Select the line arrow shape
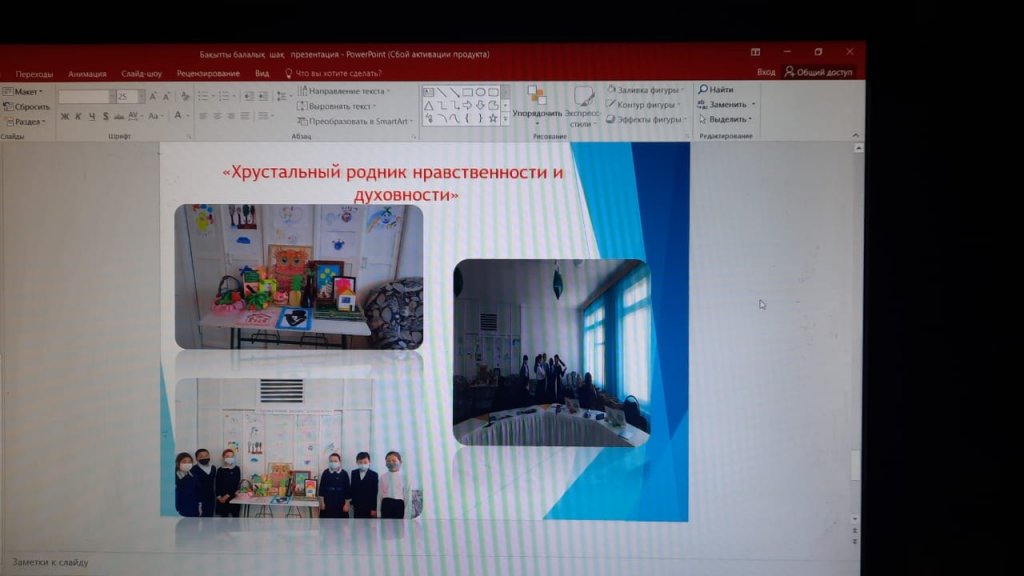 (455, 92)
